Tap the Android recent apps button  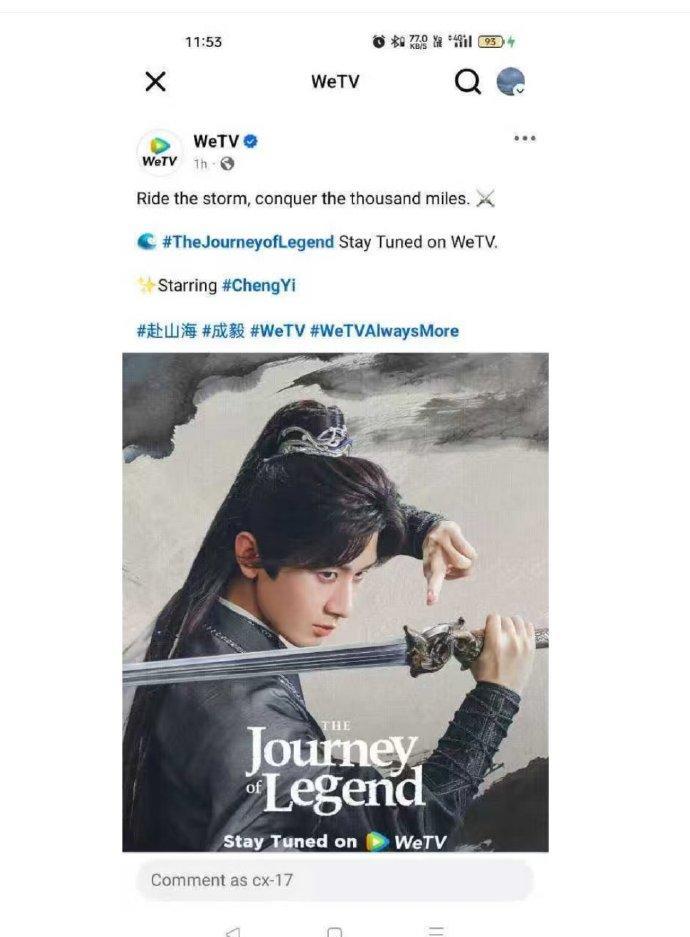pyautogui.click(x=436, y=931)
